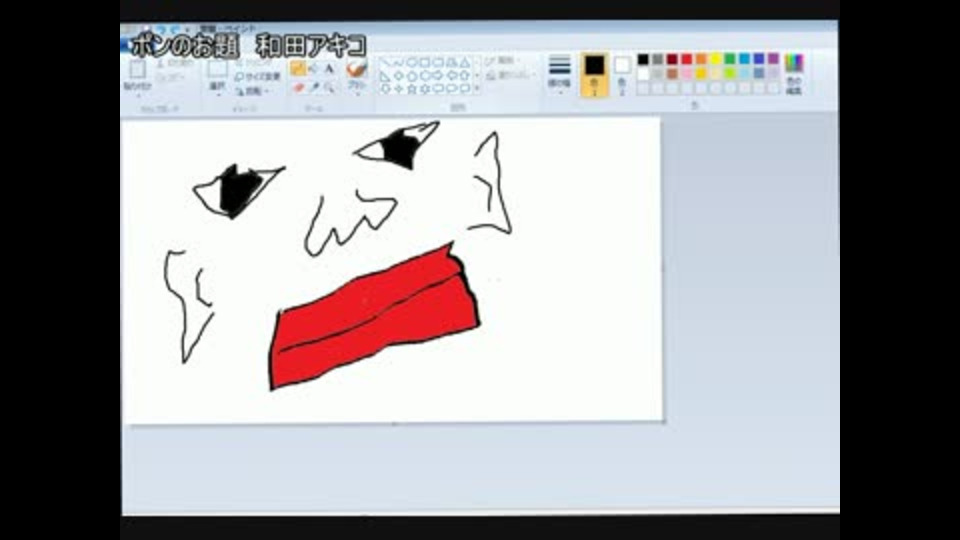Image resolution: width=960 pixels, height=540 pixels.
Task: Choose the Triangle shape
Action: [x=464, y=62]
